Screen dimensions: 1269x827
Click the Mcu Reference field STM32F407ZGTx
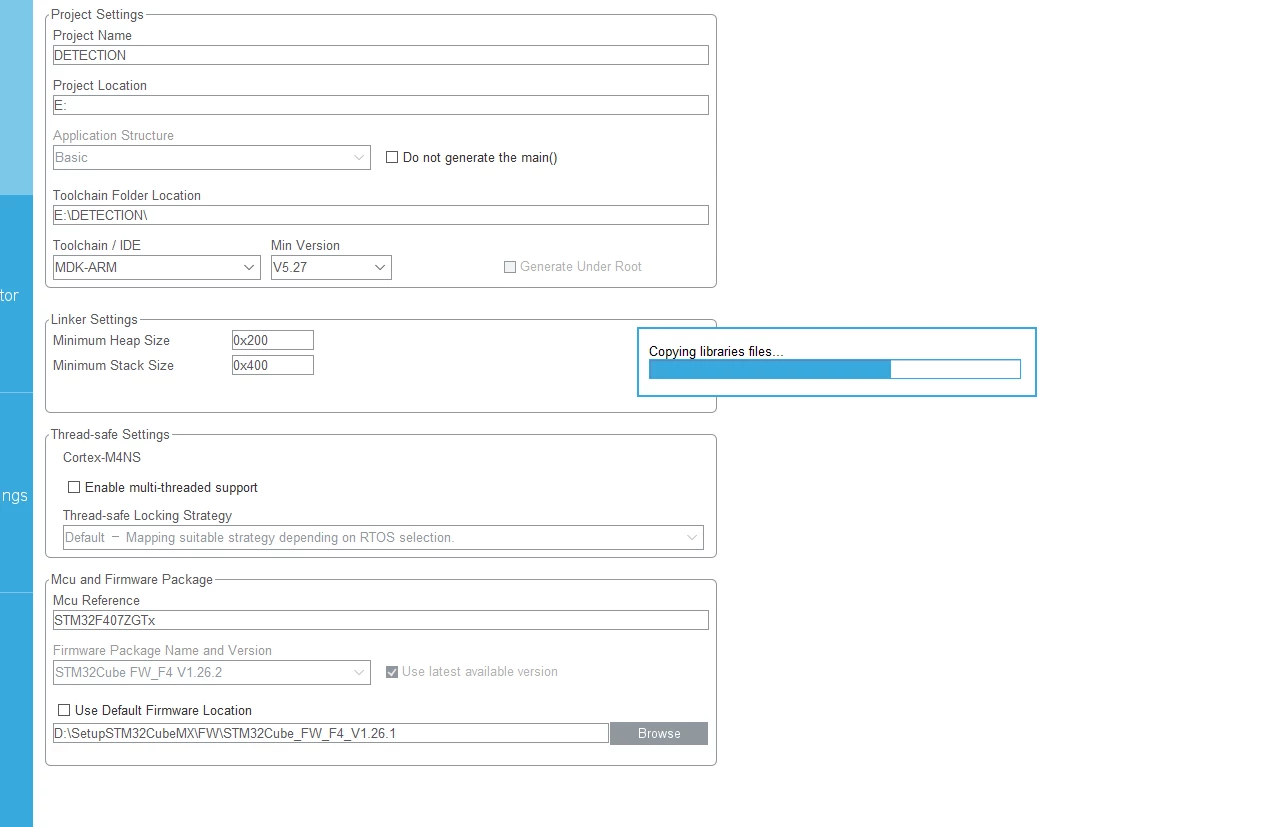coord(380,620)
